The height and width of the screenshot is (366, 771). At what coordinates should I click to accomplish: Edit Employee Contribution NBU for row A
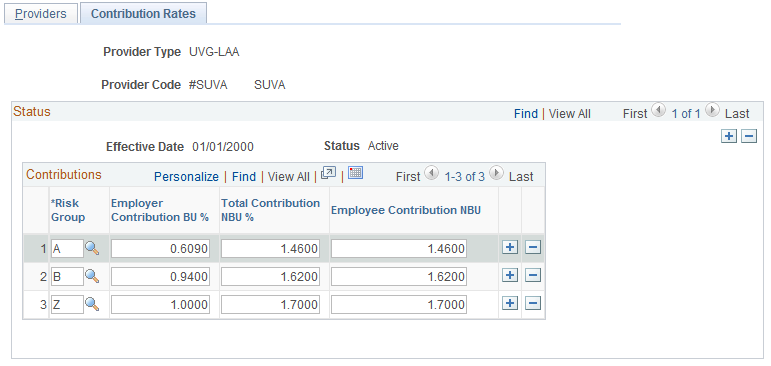point(399,248)
